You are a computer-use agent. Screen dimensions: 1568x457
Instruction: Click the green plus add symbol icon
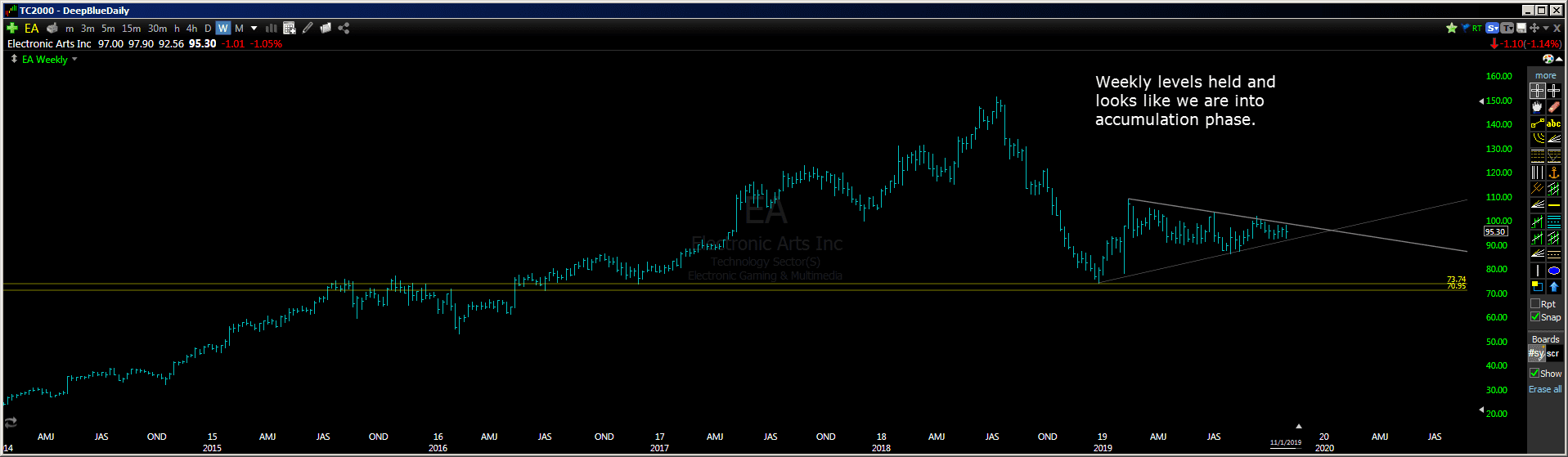[12, 28]
